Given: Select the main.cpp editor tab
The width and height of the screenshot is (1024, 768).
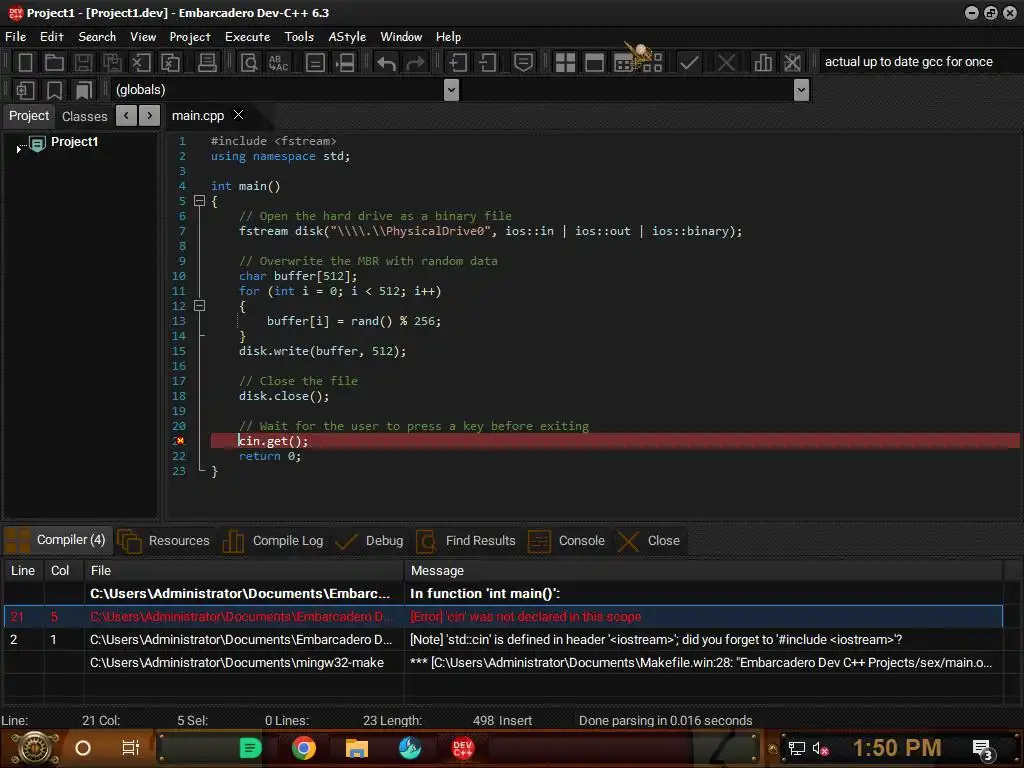Looking at the screenshot, I should coord(198,116).
